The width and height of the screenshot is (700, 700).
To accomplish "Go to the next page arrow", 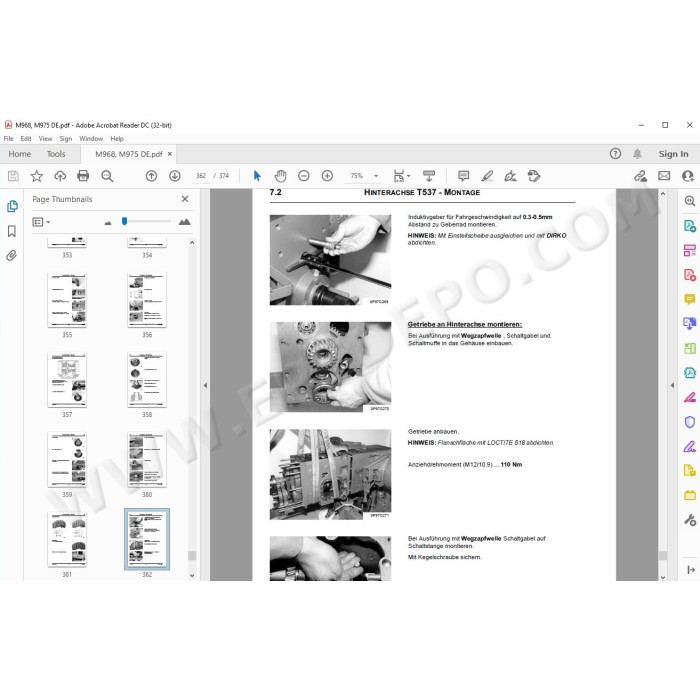I will pos(175,176).
